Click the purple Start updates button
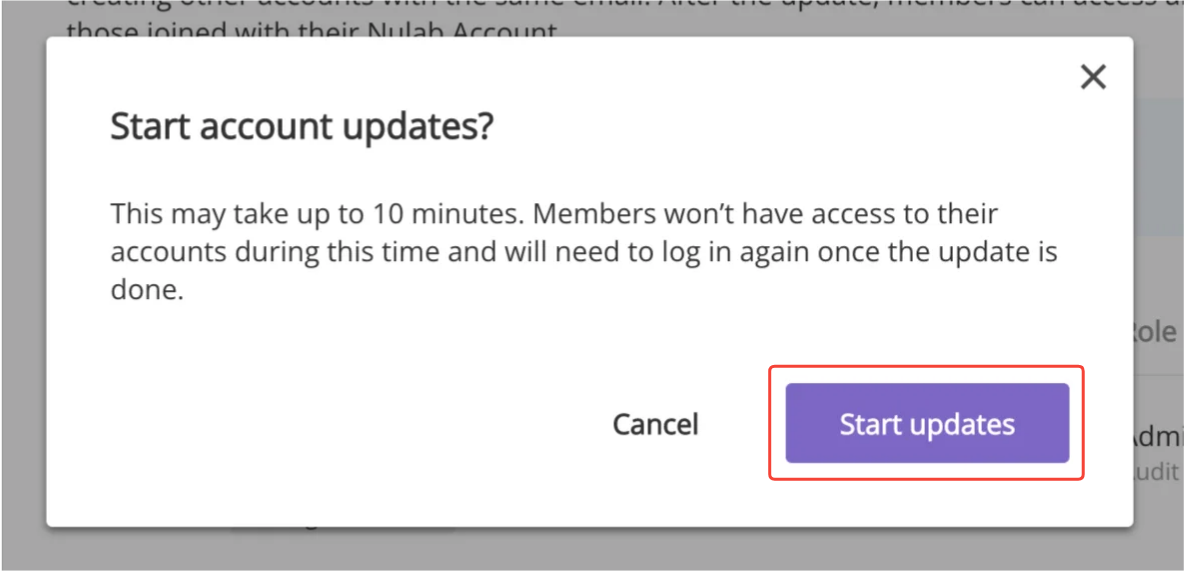The width and height of the screenshot is (1184, 572). pyautogui.click(x=927, y=423)
